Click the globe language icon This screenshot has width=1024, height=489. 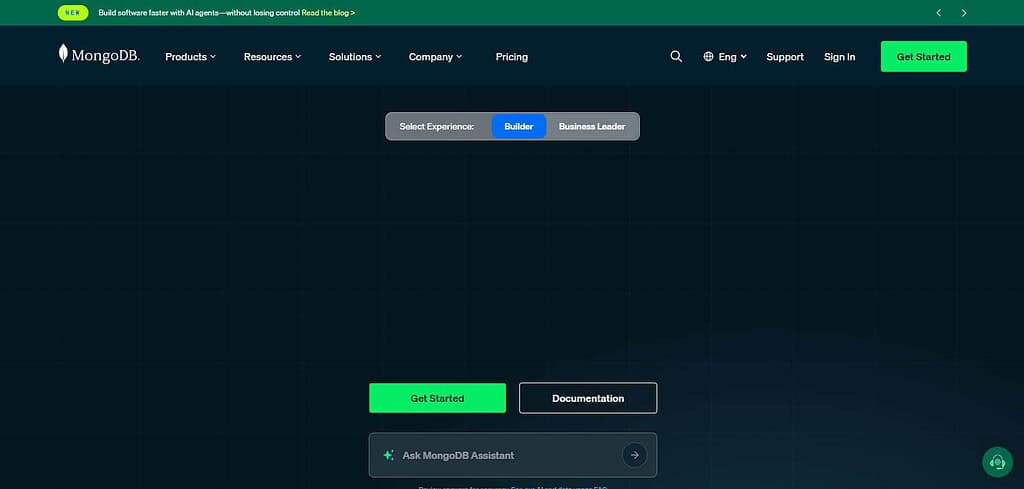click(708, 57)
